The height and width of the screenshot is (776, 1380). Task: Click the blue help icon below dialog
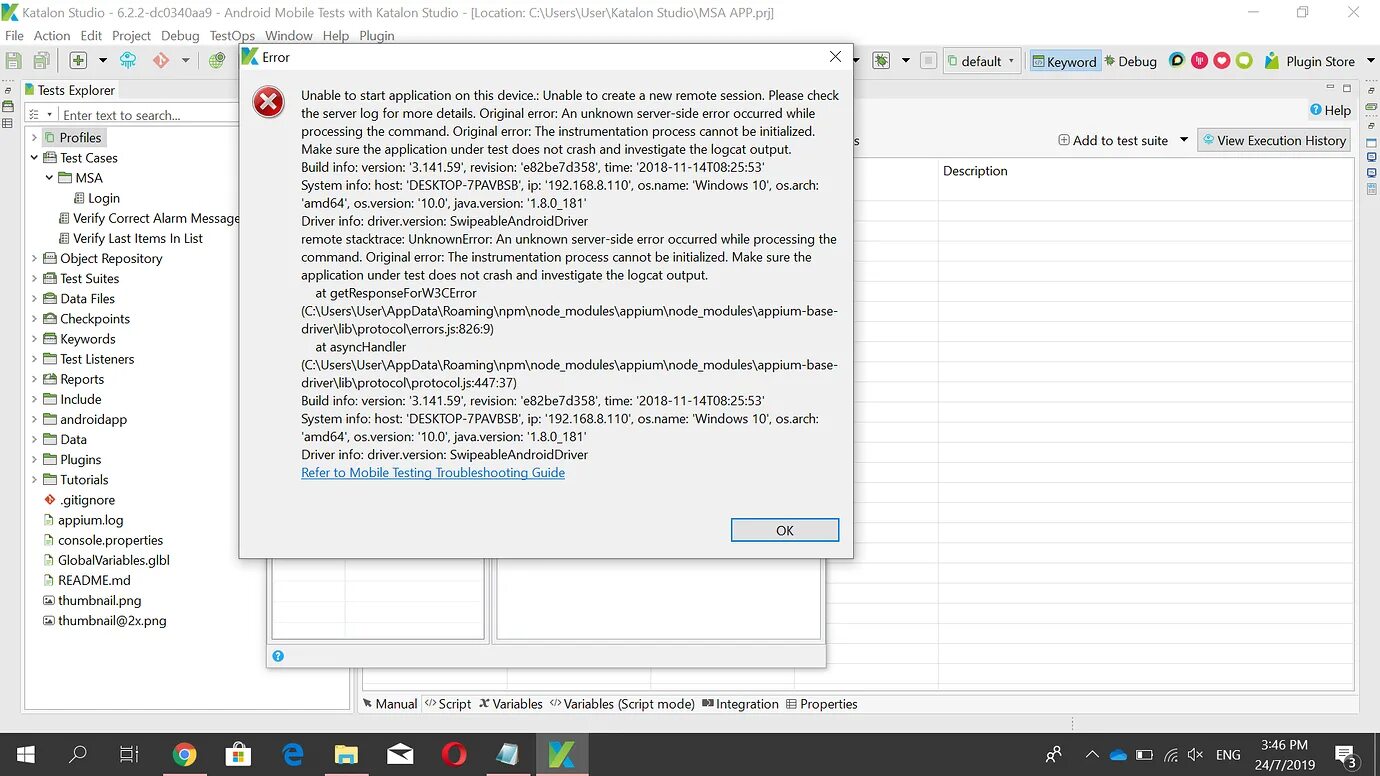[x=278, y=656]
